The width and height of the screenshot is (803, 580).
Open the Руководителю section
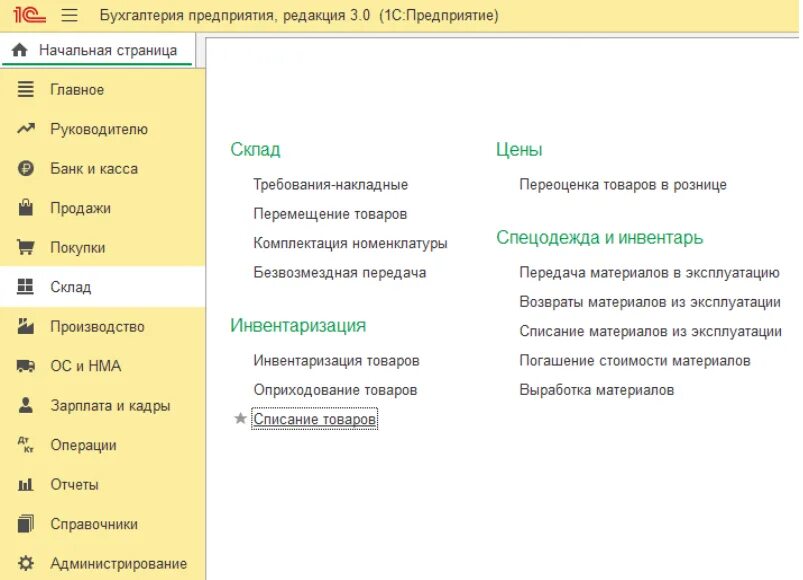[x=102, y=128]
